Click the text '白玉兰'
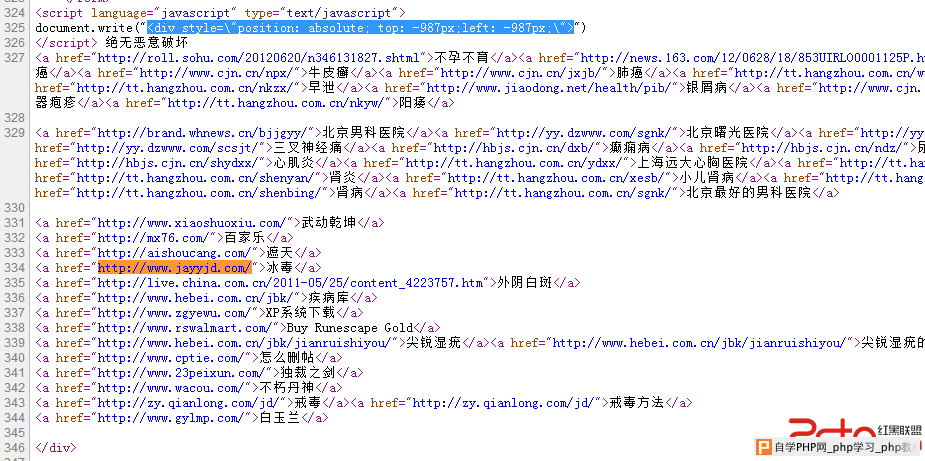The width and height of the screenshot is (925, 461). 280,418
